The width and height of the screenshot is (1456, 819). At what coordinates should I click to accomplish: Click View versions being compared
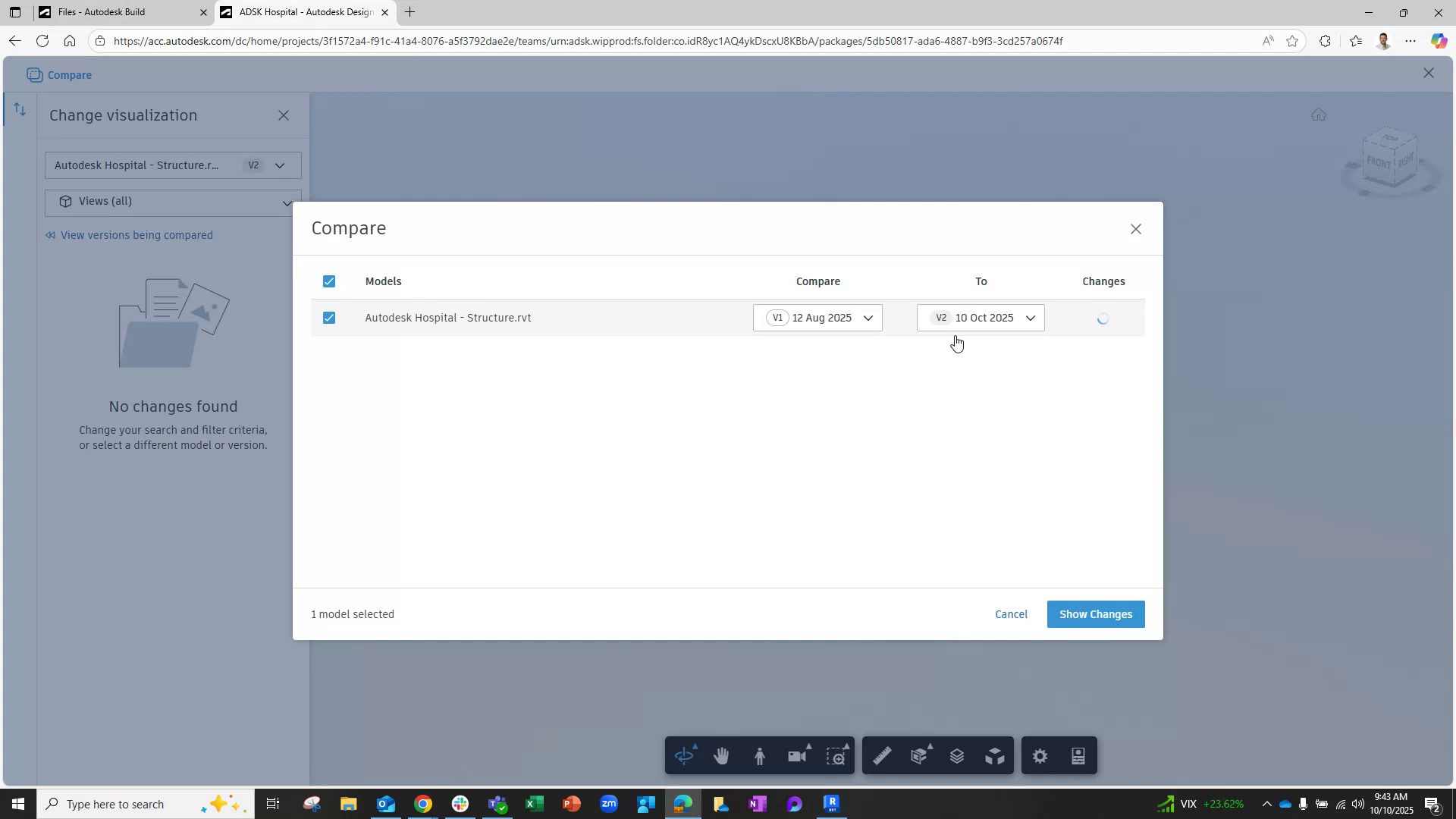click(x=136, y=235)
